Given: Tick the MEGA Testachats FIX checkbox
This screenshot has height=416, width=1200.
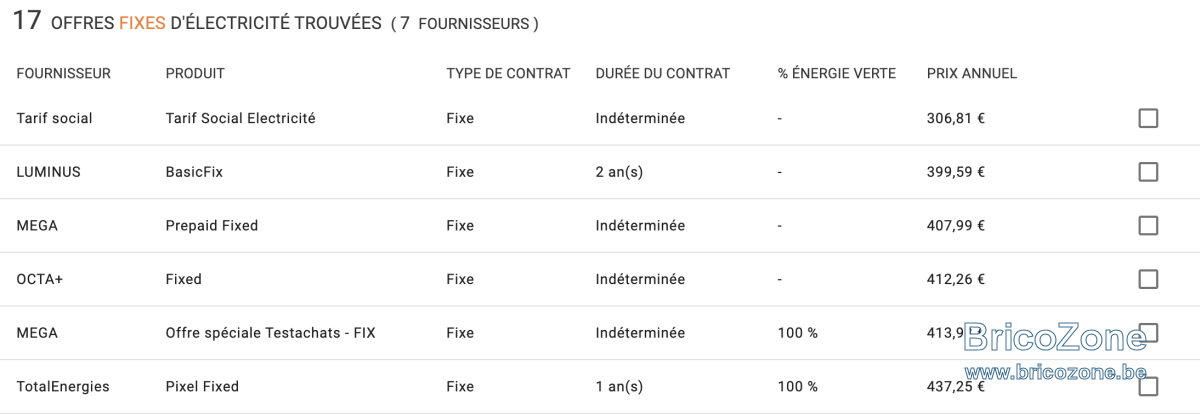Looking at the screenshot, I should [1148, 333].
